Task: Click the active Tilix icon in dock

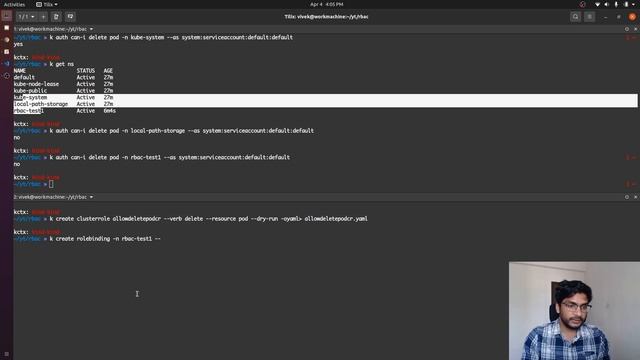Action: [7, 16]
